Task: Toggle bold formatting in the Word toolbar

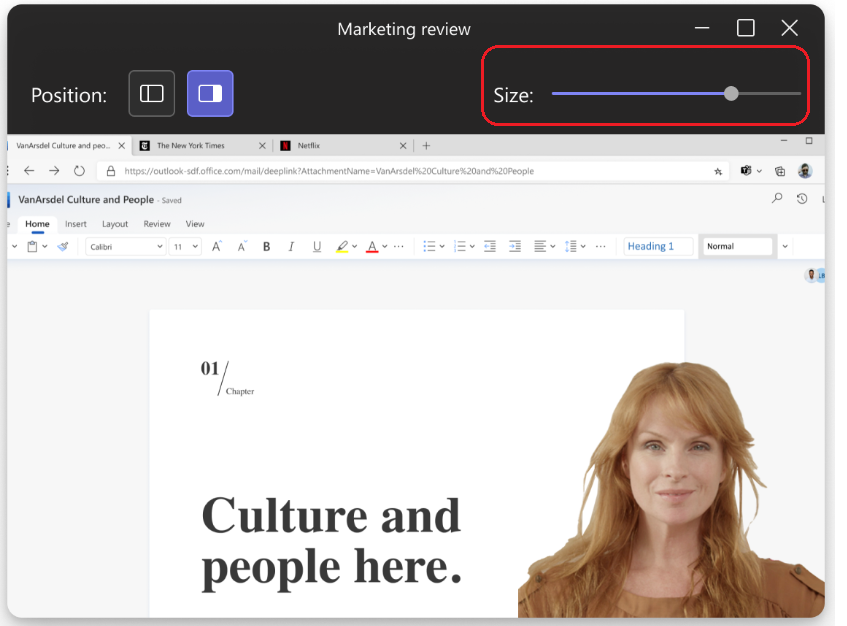Action: coord(265,246)
